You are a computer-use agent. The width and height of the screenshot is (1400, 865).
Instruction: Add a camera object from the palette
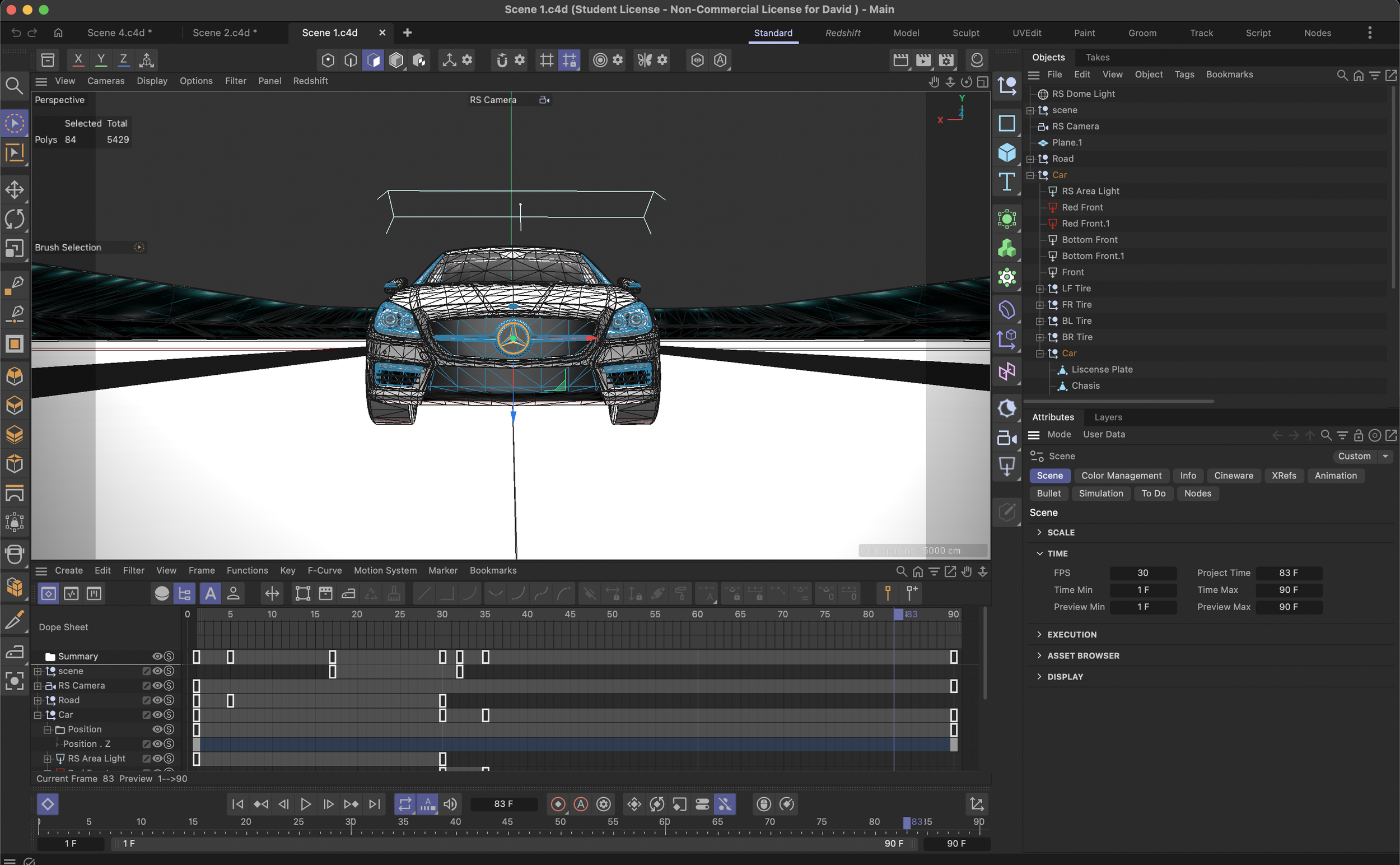point(1006,438)
